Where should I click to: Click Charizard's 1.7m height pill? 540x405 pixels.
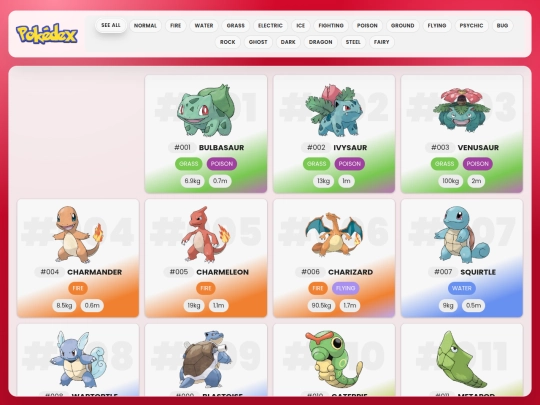350,305
